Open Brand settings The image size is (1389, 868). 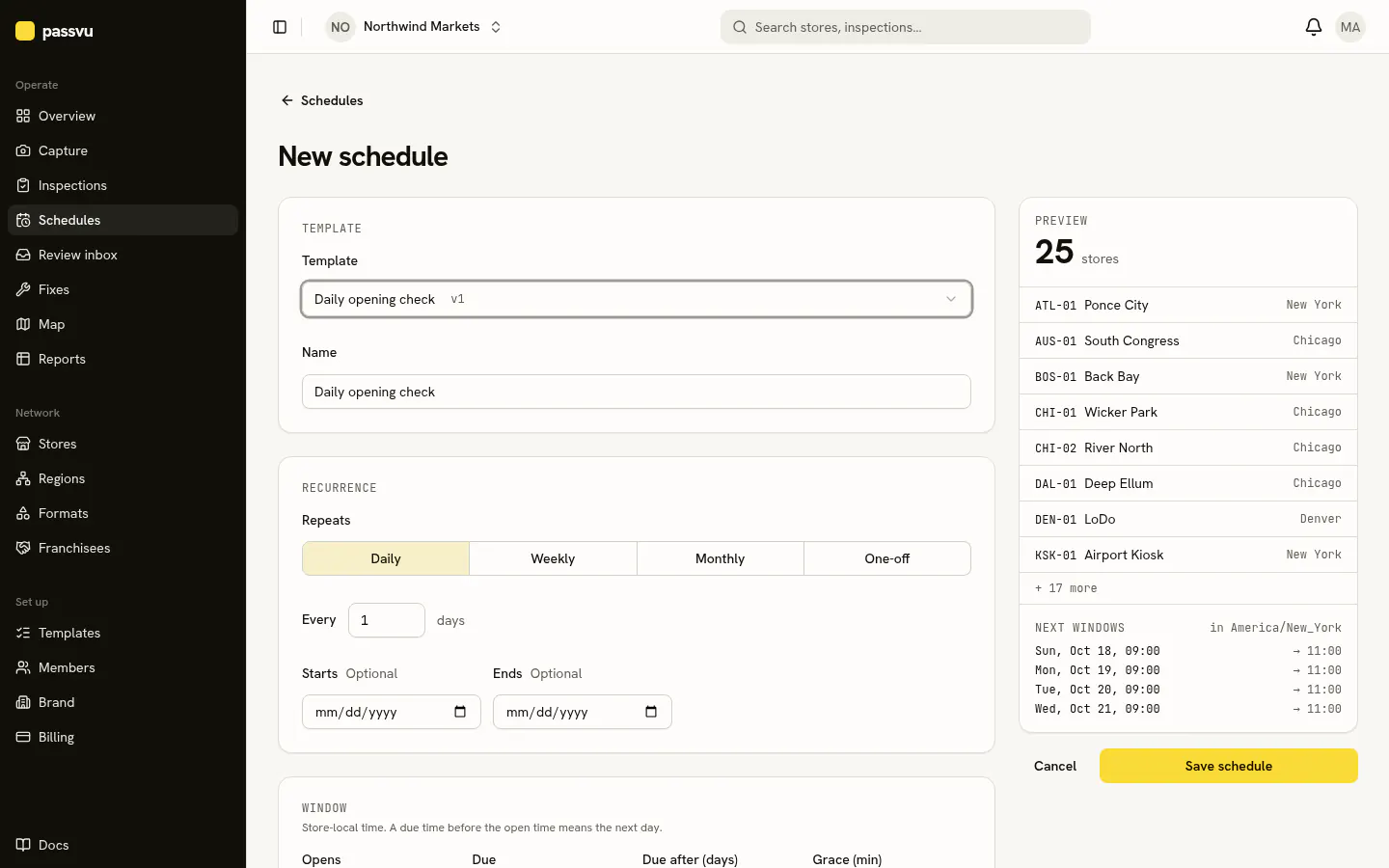[x=123, y=702]
